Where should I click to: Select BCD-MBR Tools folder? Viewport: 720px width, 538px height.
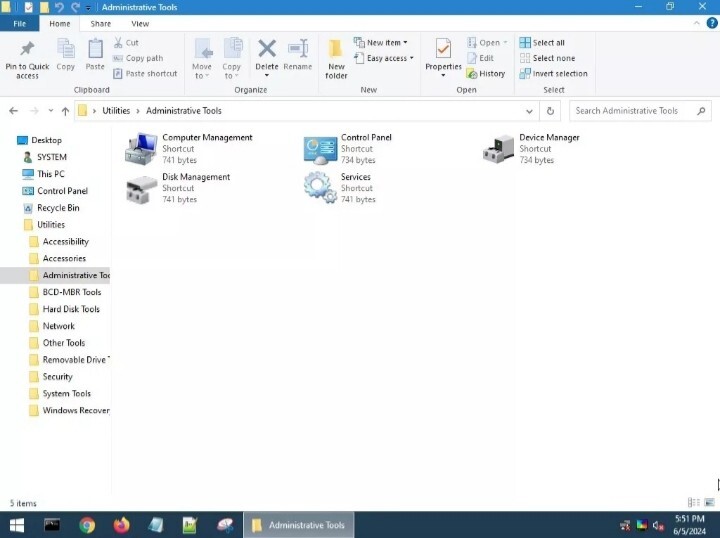pyautogui.click(x=65, y=292)
